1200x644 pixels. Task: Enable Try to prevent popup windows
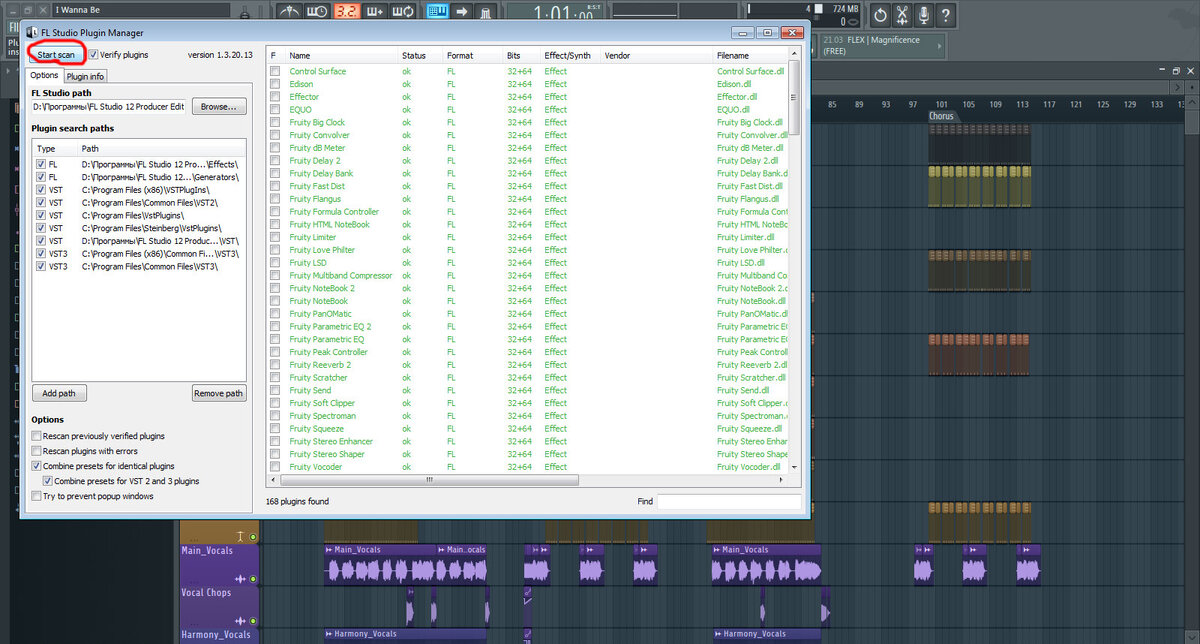click(37, 496)
